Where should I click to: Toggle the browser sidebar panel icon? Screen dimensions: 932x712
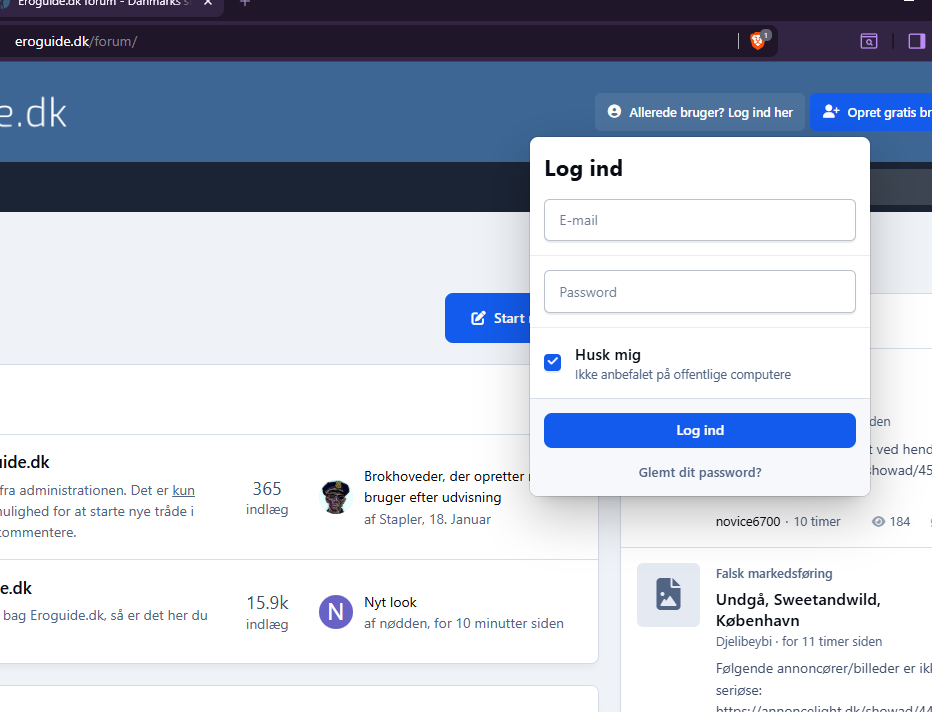tap(917, 41)
